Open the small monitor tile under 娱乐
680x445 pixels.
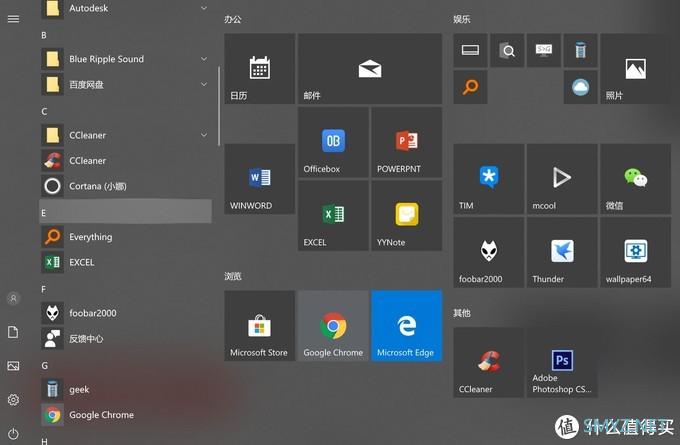point(544,50)
